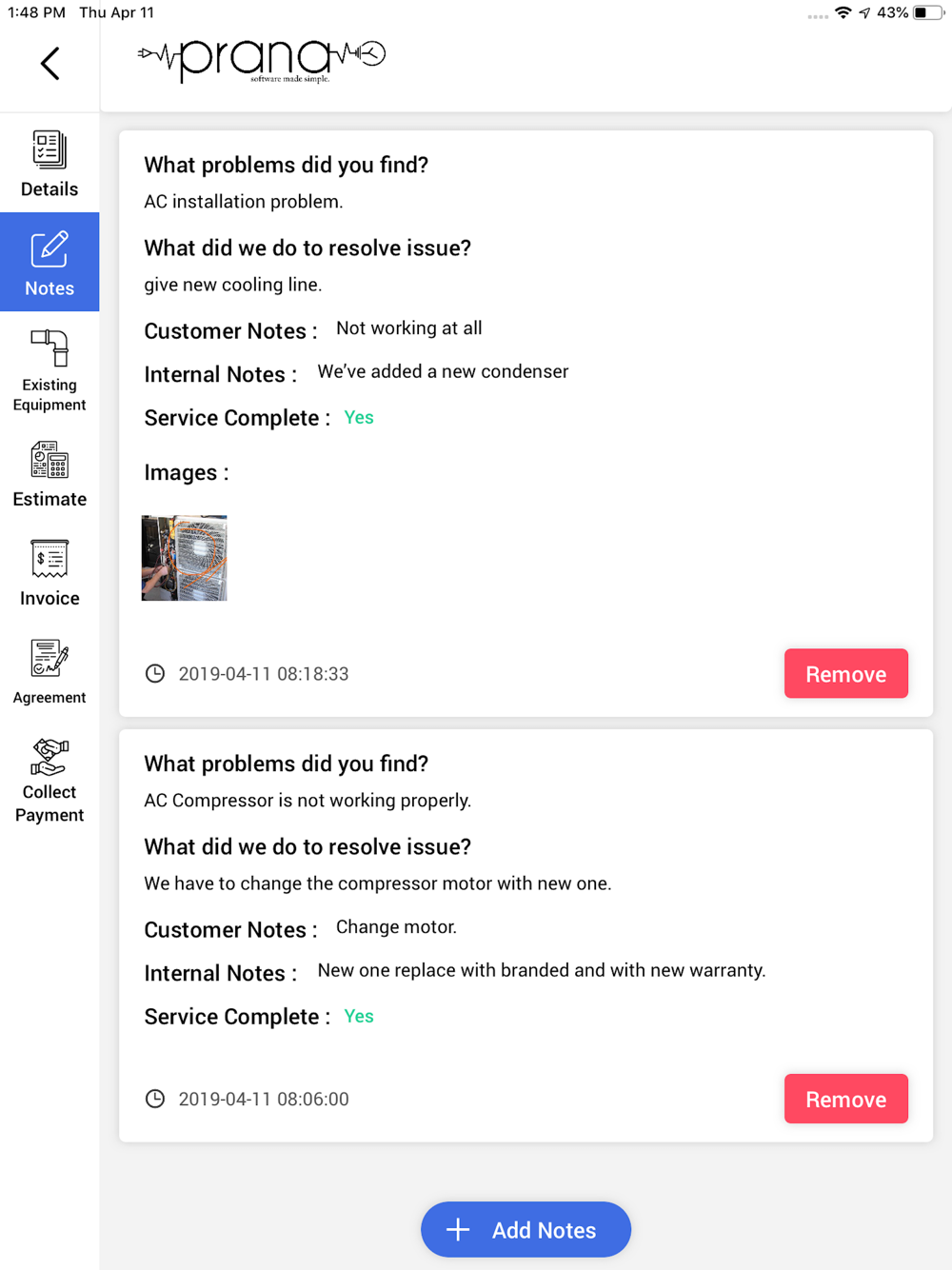Image resolution: width=952 pixels, height=1270 pixels.
Task: Click the clock icon beside 08:06:00 timestamp
Action: pyautogui.click(x=155, y=1100)
